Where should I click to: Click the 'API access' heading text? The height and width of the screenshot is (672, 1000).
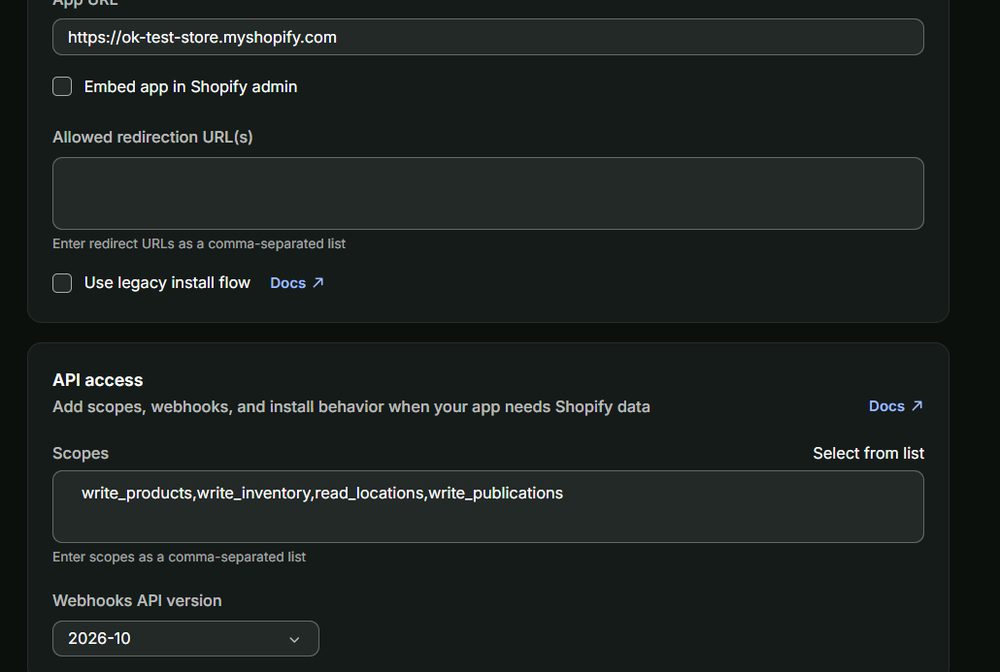coord(98,380)
